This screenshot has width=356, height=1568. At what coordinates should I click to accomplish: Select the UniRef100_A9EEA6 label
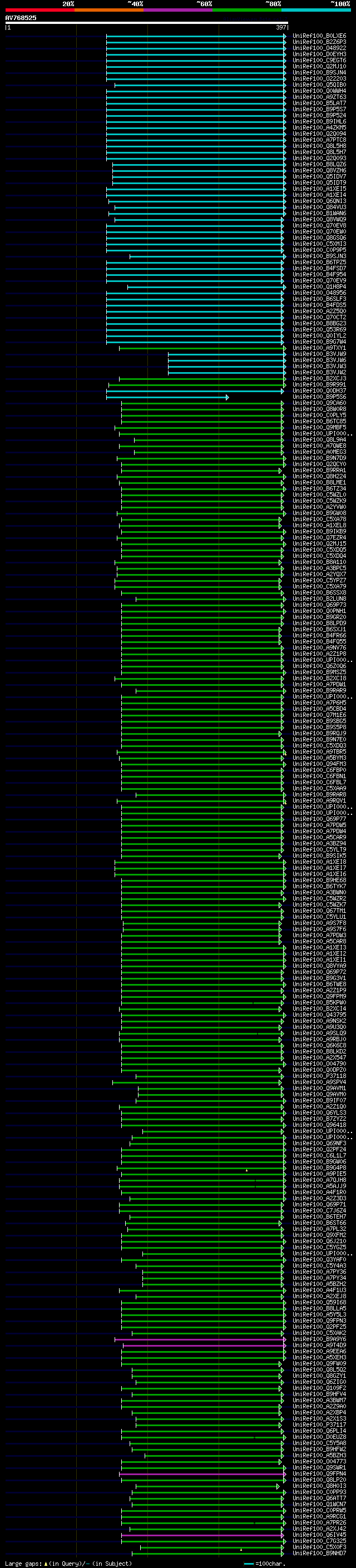(x=319, y=1351)
